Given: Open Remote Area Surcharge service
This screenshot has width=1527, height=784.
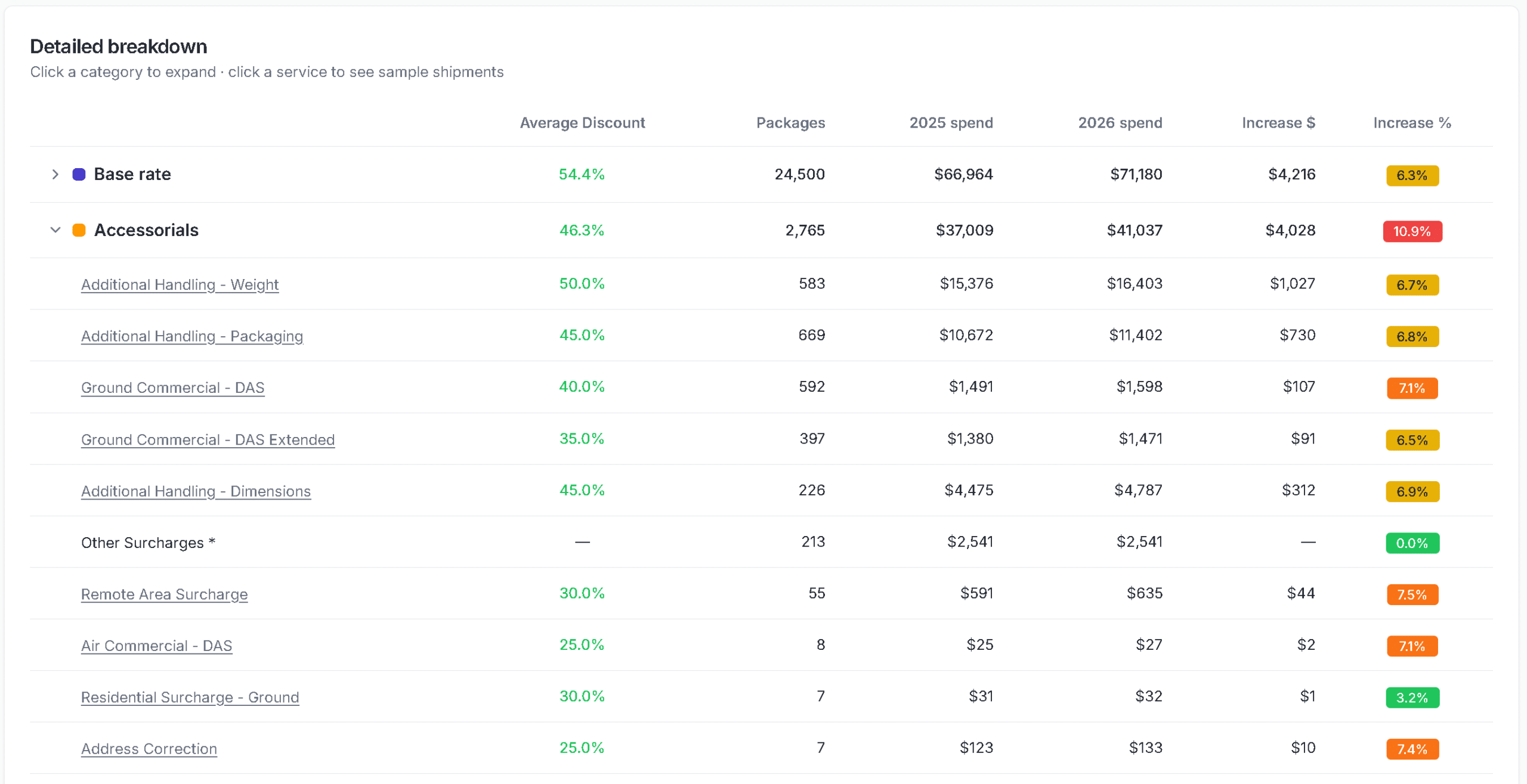Looking at the screenshot, I should click(164, 594).
